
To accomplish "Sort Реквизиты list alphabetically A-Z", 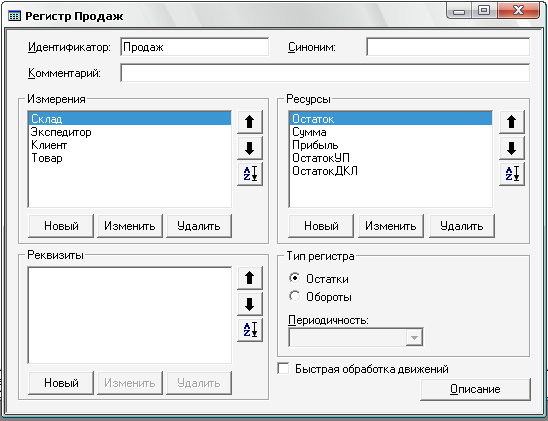I will click(250, 329).
